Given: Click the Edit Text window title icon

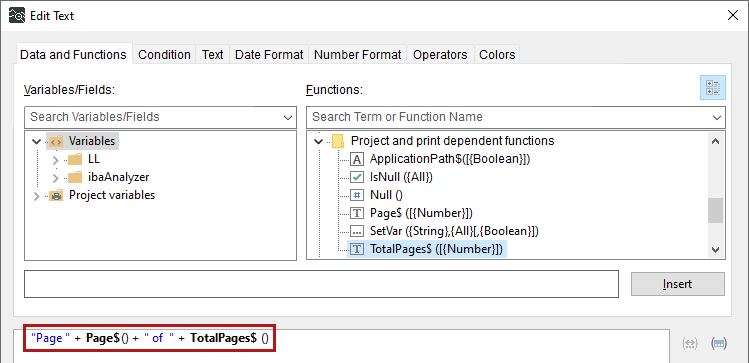Looking at the screenshot, I should tap(17, 15).
